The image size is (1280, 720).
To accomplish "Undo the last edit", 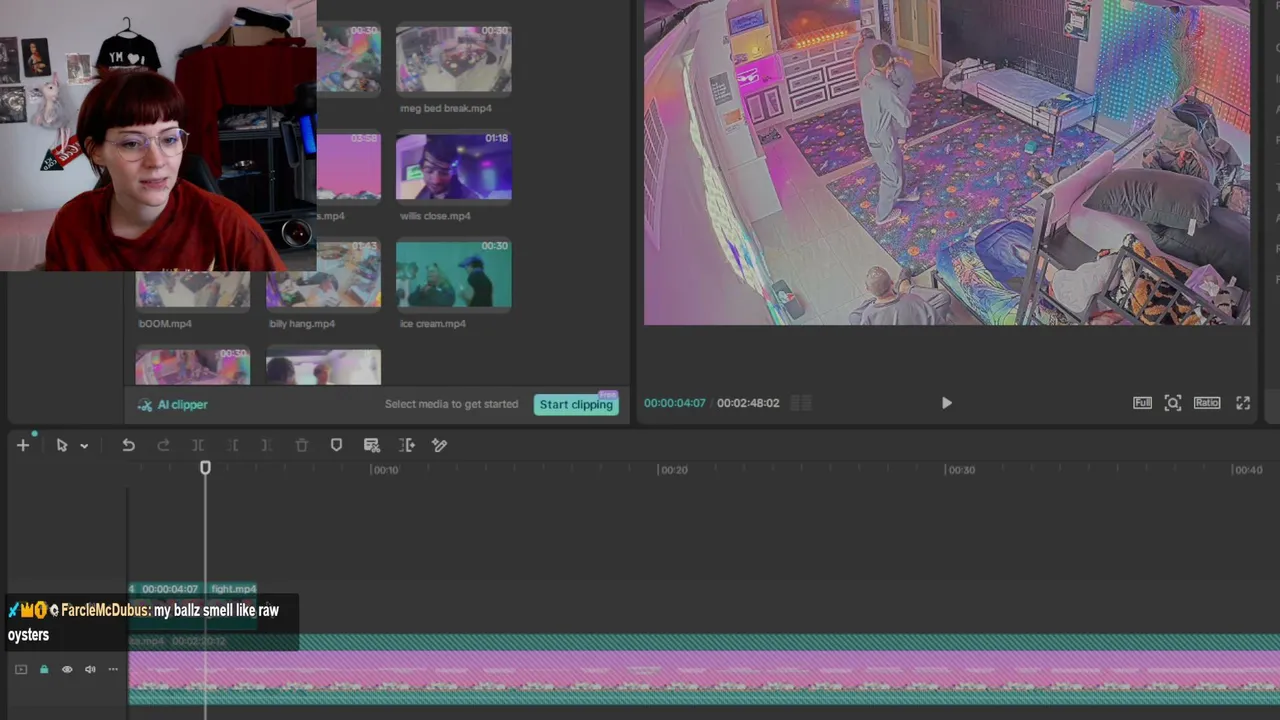I will coord(128,445).
